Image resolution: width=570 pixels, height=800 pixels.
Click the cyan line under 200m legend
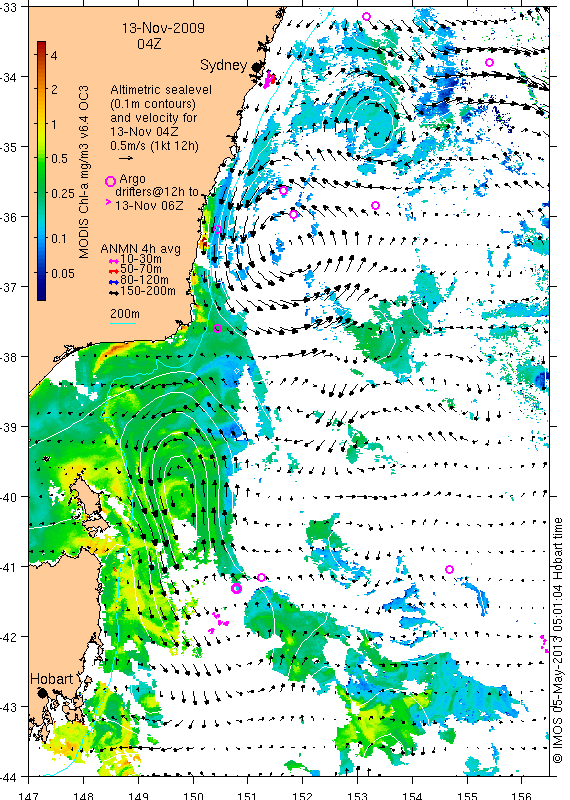click(123, 323)
